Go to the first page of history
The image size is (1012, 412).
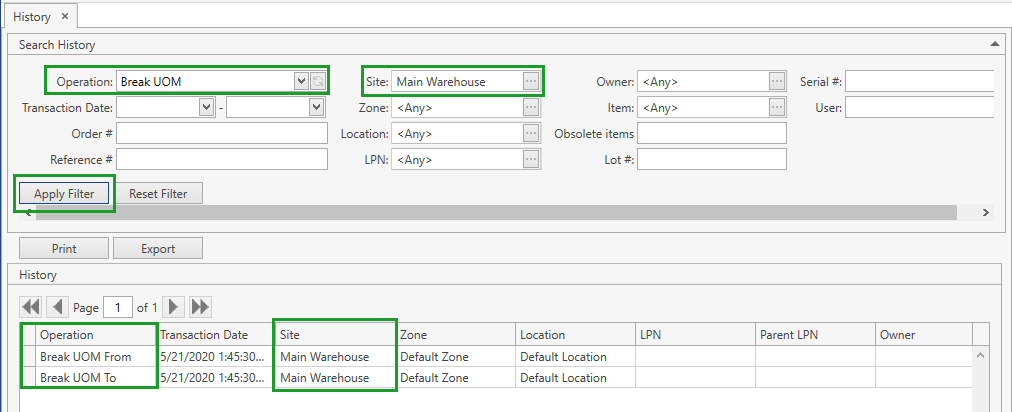click(30, 307)
